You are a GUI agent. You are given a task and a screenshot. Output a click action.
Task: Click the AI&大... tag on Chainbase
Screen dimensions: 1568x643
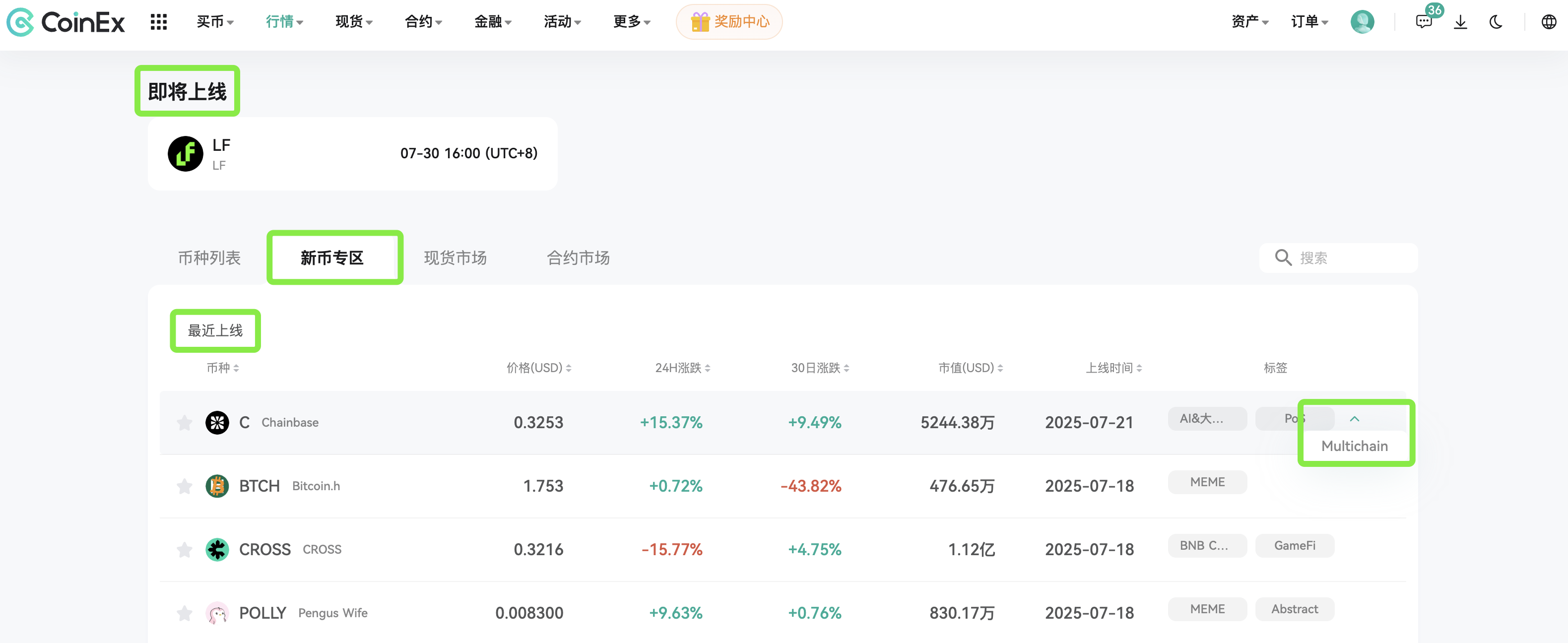point(1207,418)
